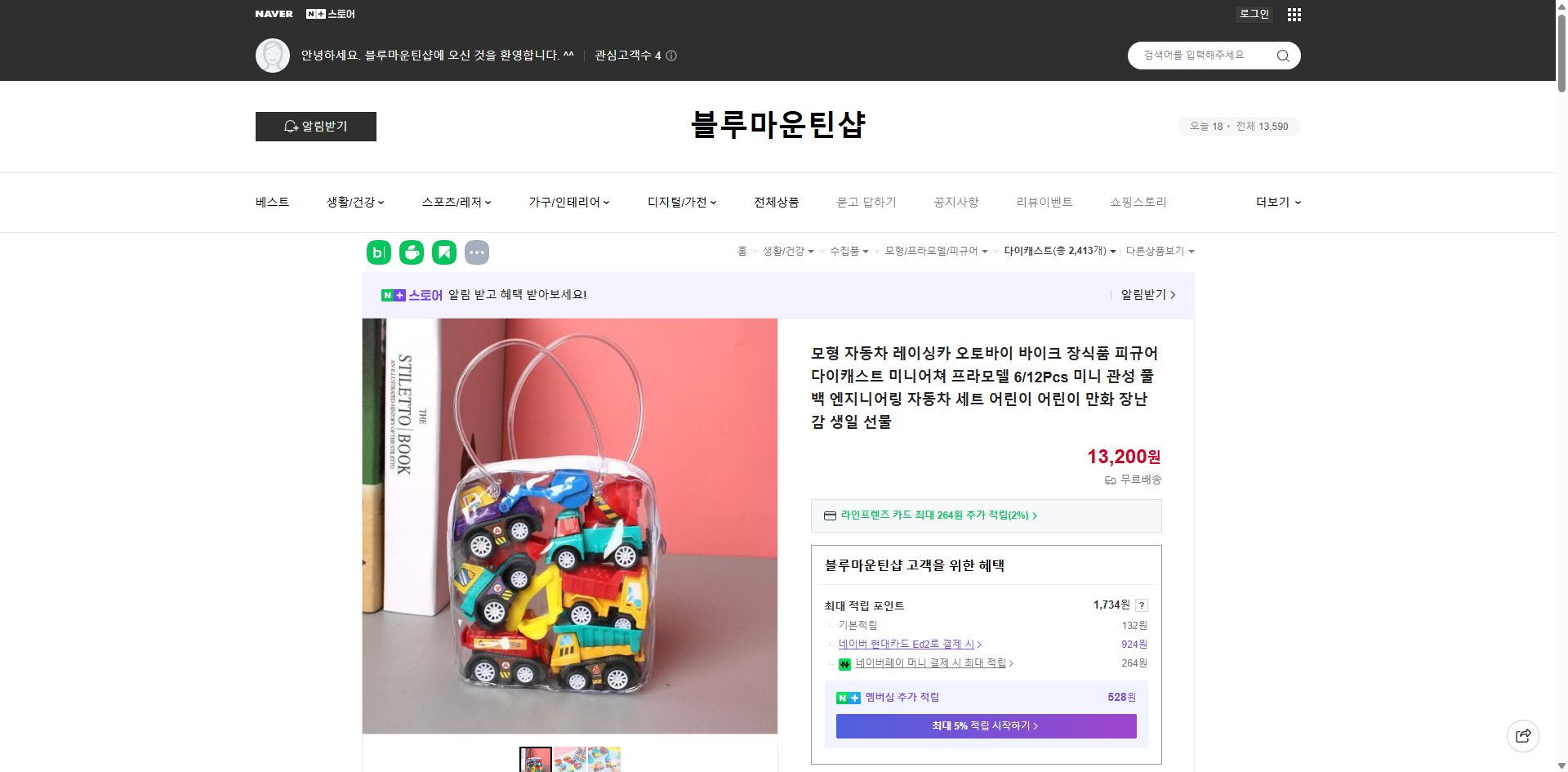Click the free shipping truck icon

[1110, 480]
